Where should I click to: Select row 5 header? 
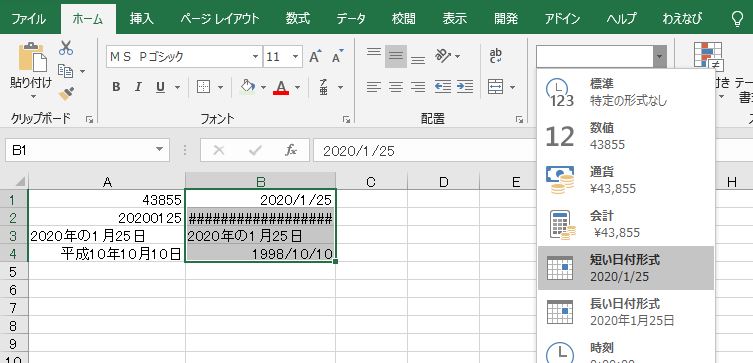pos(13,272)
